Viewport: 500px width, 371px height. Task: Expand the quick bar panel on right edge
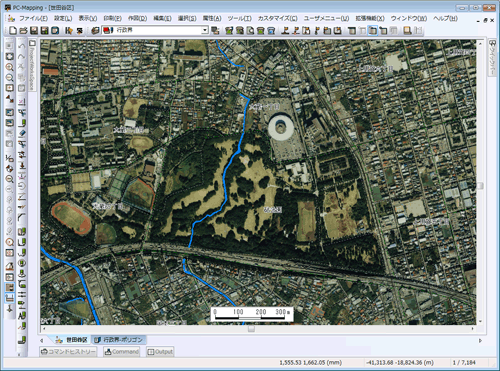click(x=492, y=57)
